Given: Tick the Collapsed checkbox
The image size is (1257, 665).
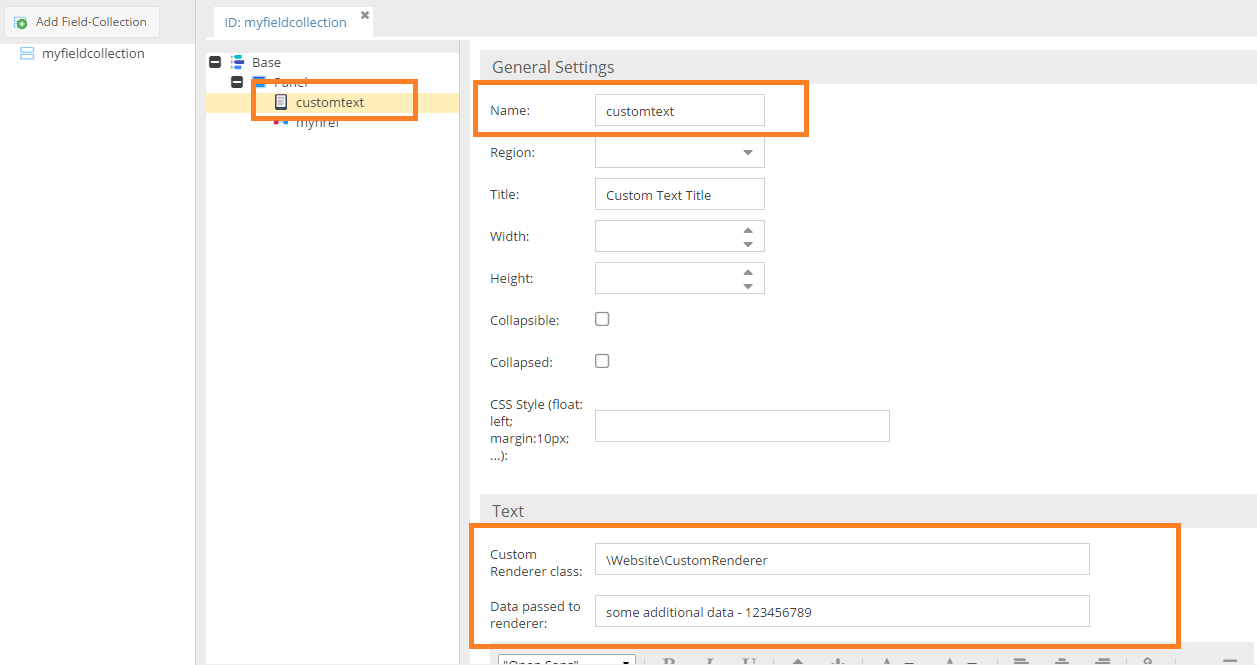Looking at the screenshot, I should [602, 362].
